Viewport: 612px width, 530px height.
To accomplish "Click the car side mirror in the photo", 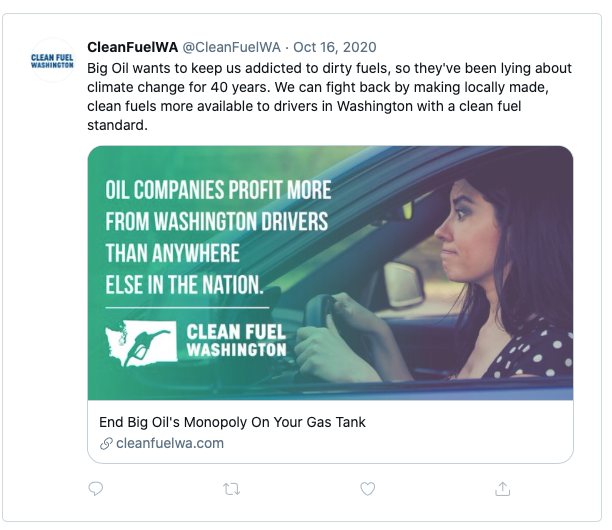I will (404, 283).
